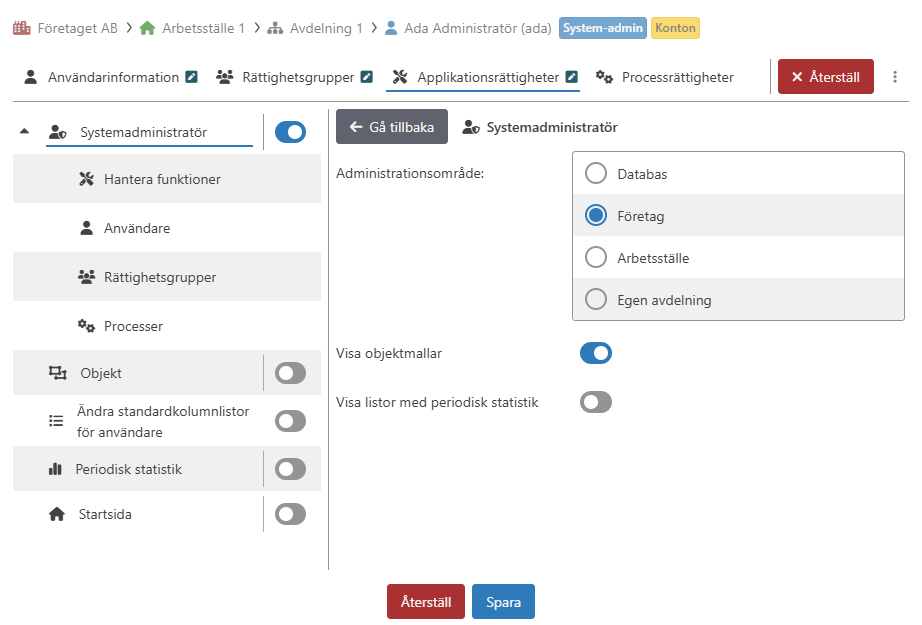Click the Spara button
The width and height of the screenshot is (922, 625).
(x=503, y=601)
